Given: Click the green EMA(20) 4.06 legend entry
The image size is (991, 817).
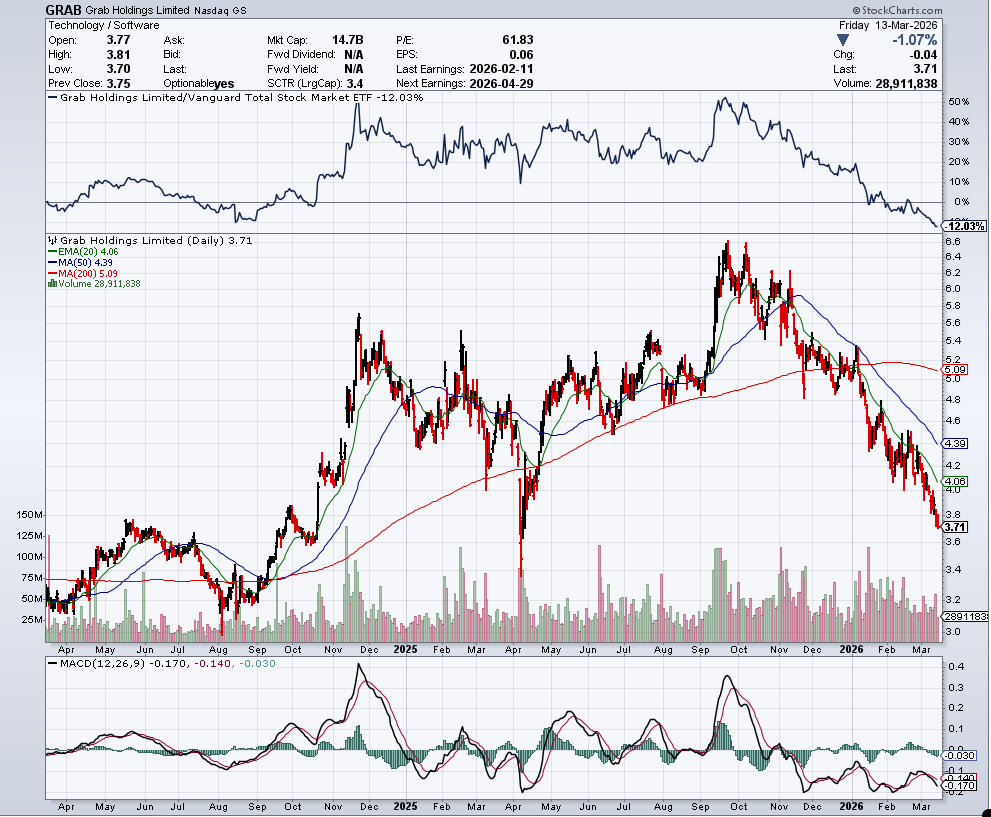Looking at the screenshot, I should pyautogui.click(x=83, y=251).
